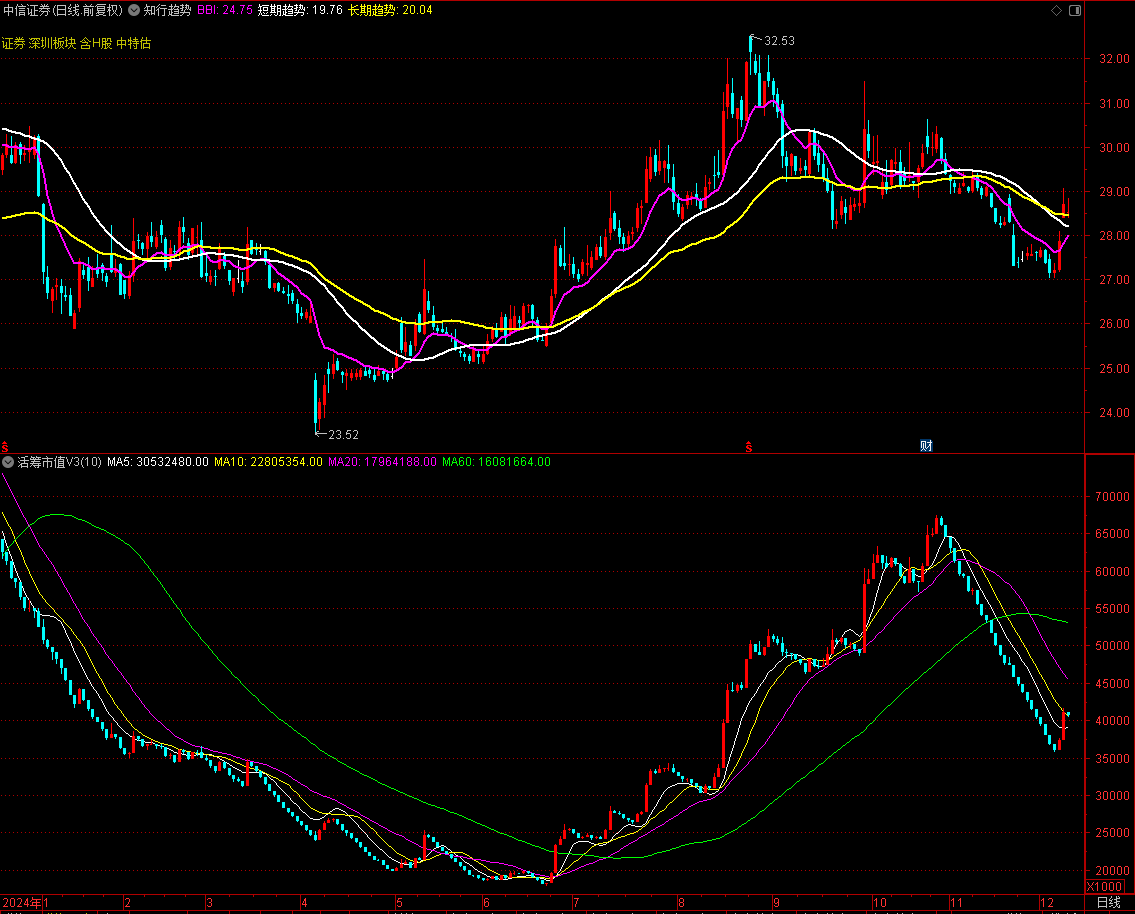The width and height of the screenshot is (1135, 914).
Task: Click the diamond marker icon at top right
Action: click(x=1056, y=10)
